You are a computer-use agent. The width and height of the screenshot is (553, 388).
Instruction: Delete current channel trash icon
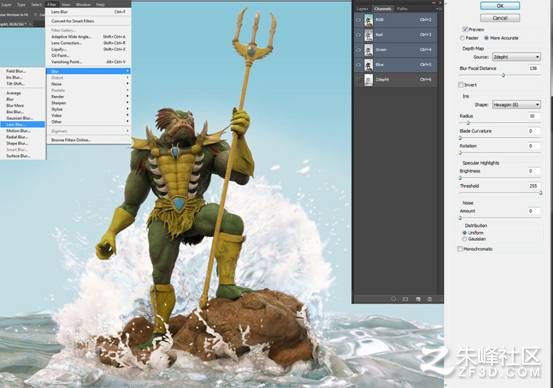430,299
